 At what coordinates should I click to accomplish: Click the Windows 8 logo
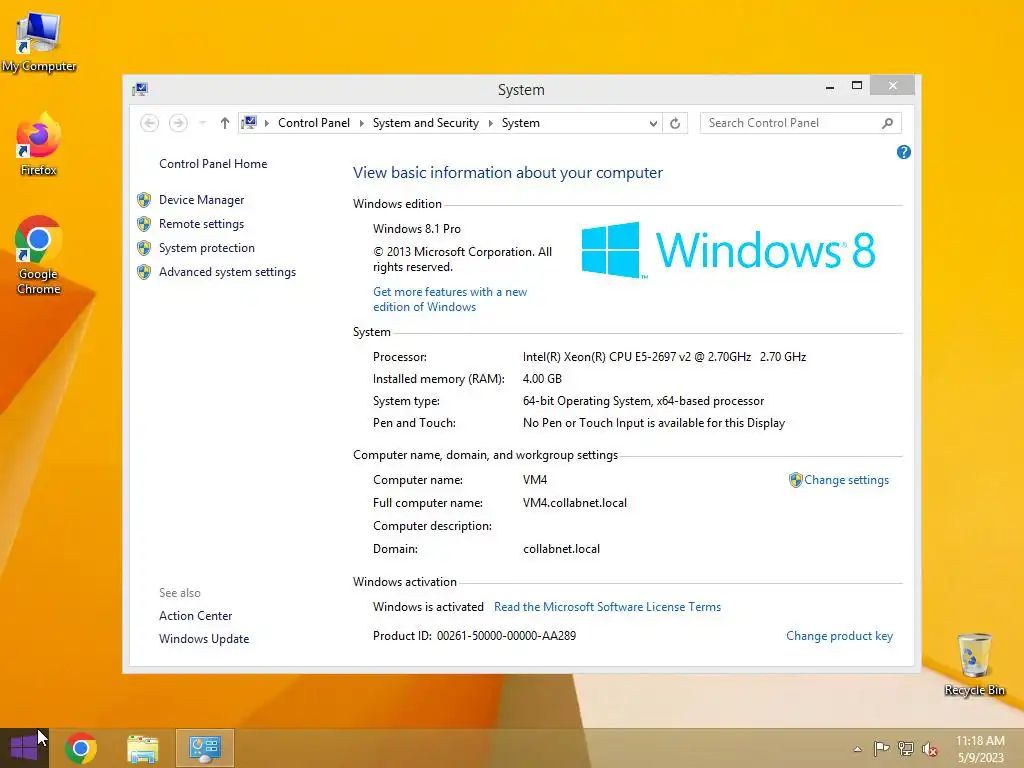[x=728, y=250]
